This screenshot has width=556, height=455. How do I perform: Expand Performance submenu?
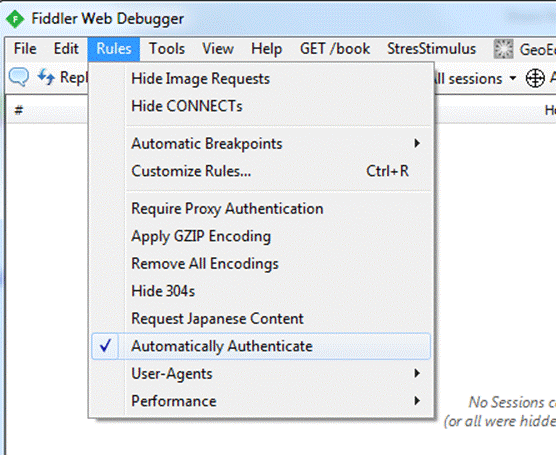pos(261,401)
